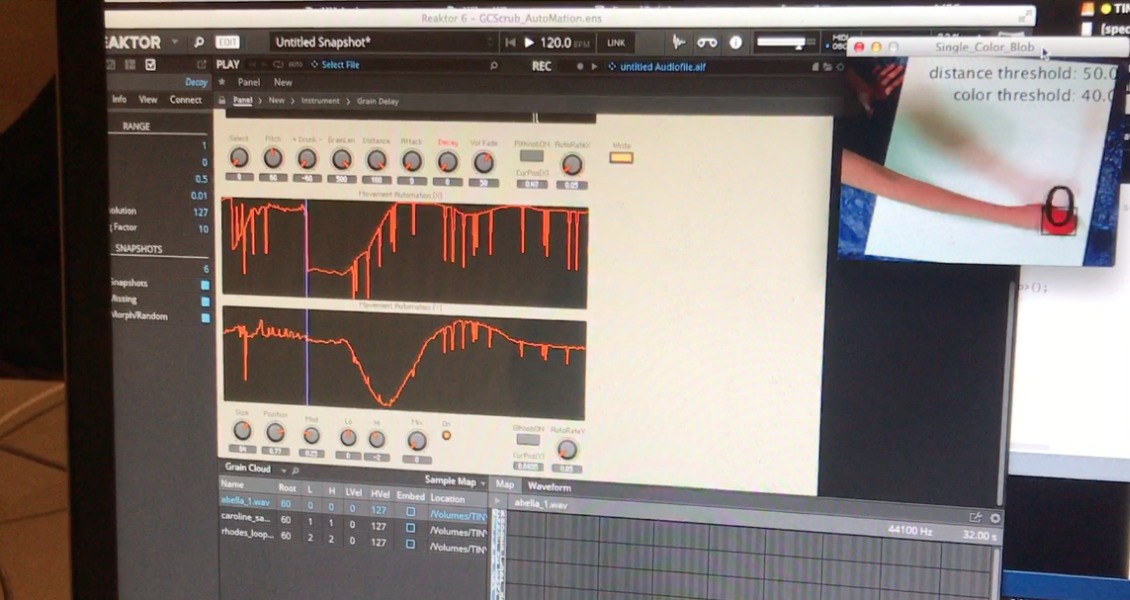Open the Grain Cloud dropdown arrow
Viewport: 1130px width, 600px height.
[x=283, y=470]
